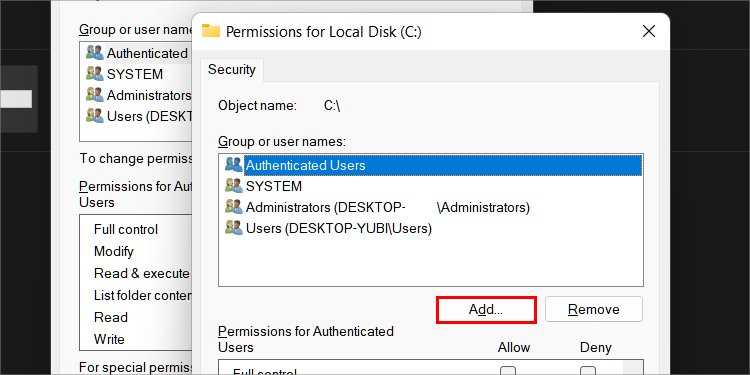Open the Security tab
This screenshot has height=375, width=750.
(232, 70)
